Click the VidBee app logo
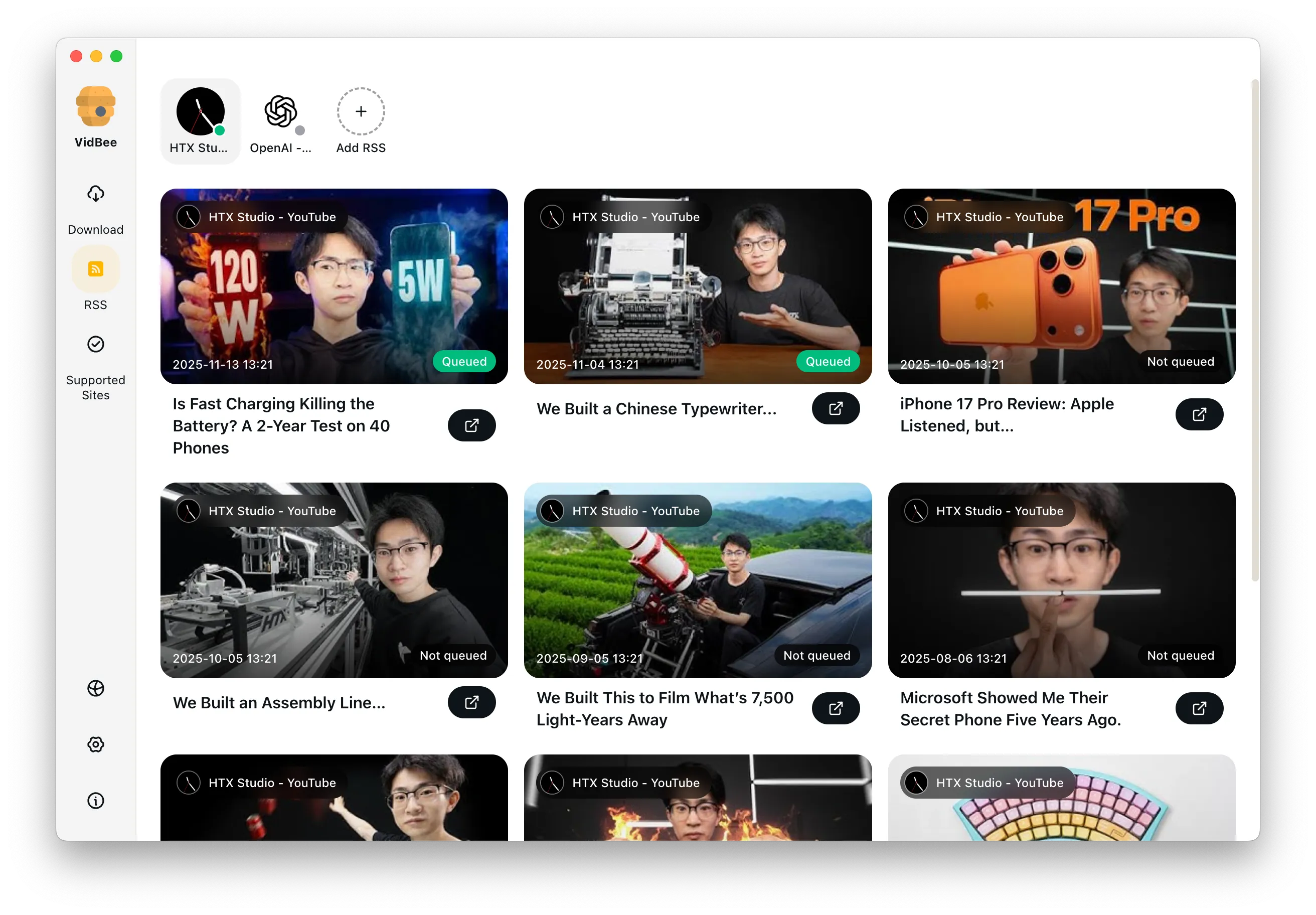1316x915 pixels. click(x=95, y=106)
